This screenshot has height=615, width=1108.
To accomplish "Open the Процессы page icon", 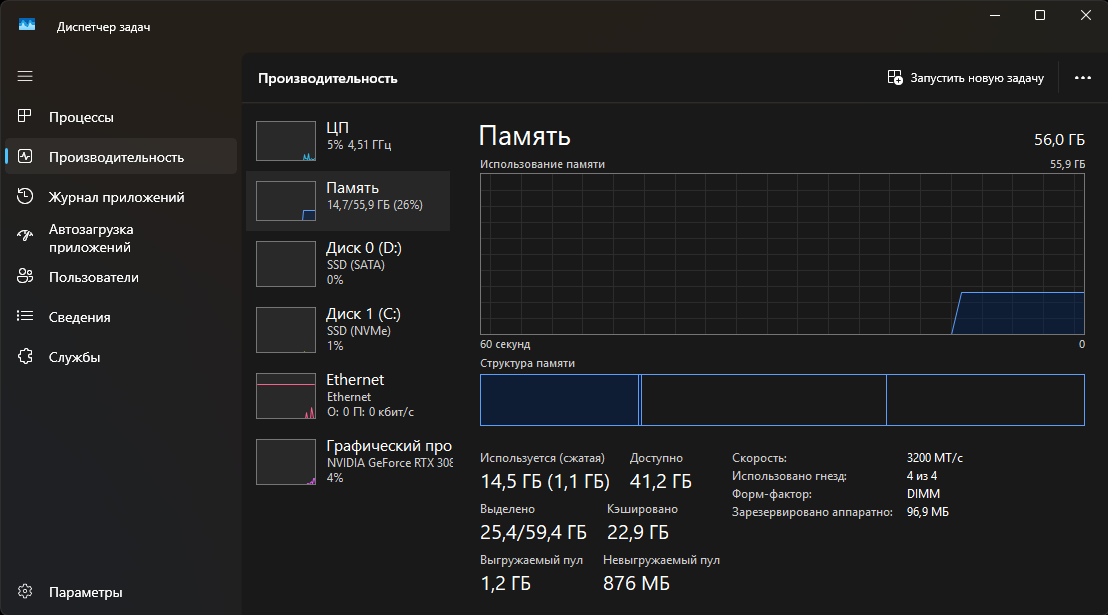I will (x=26, y=117).
